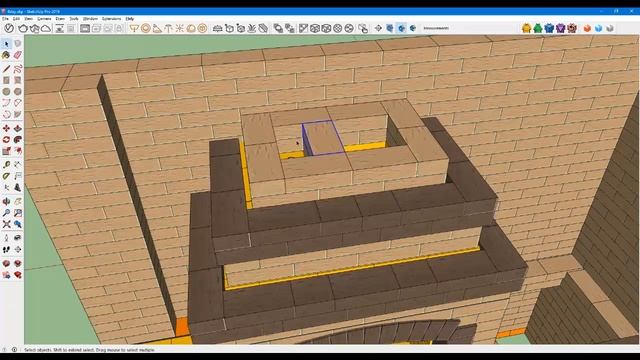Open the Window menu

pos(90,19)
